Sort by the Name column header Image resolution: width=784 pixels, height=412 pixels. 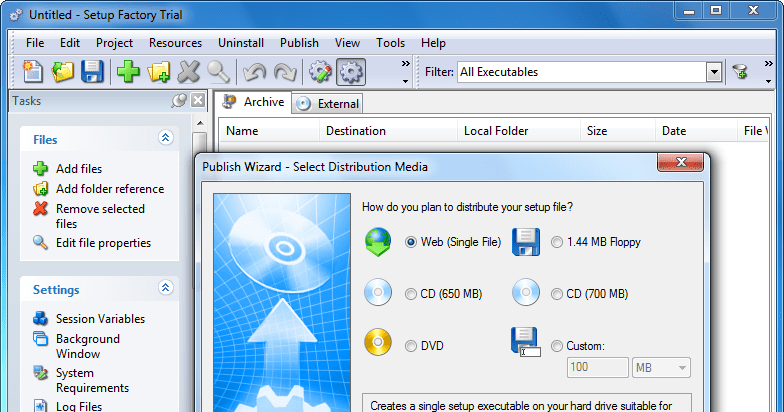(x=269, y=131)
